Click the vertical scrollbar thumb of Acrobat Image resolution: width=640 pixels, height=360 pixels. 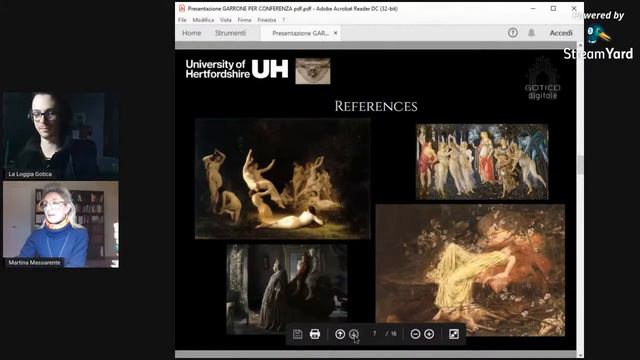coord(580,164)
